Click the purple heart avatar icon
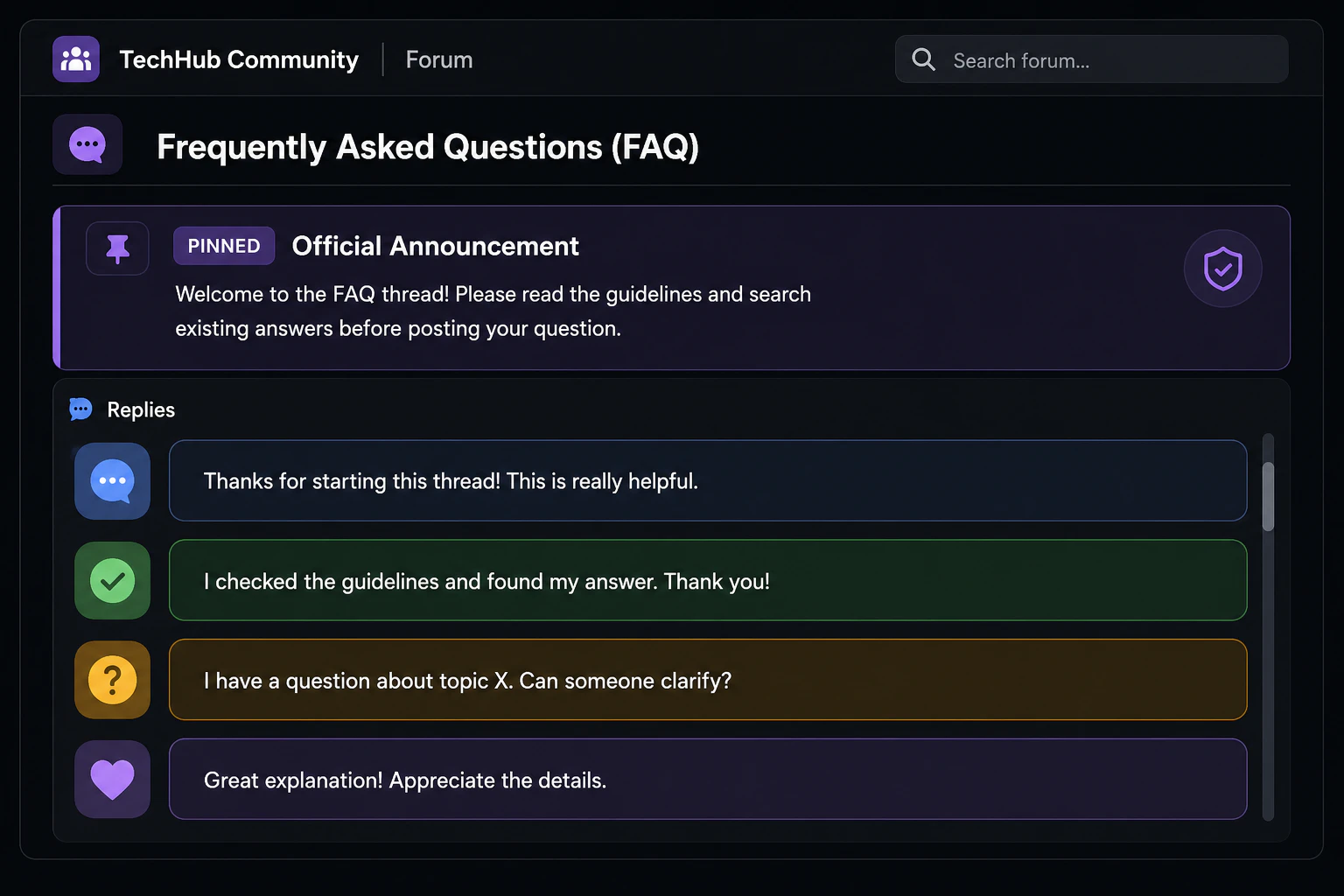This screenshot has height=896, width=1344. point(112,779)
